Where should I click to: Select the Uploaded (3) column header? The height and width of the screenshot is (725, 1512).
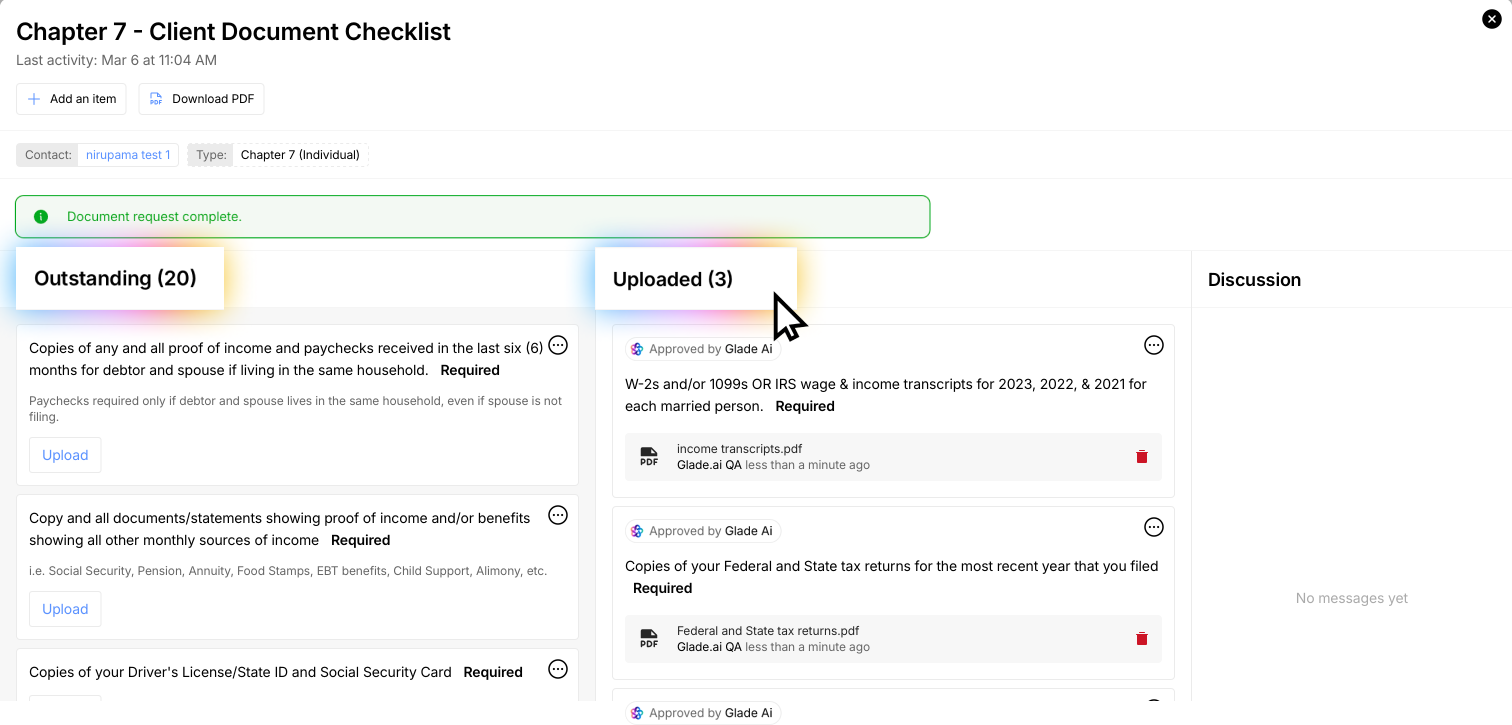(673, 279)
